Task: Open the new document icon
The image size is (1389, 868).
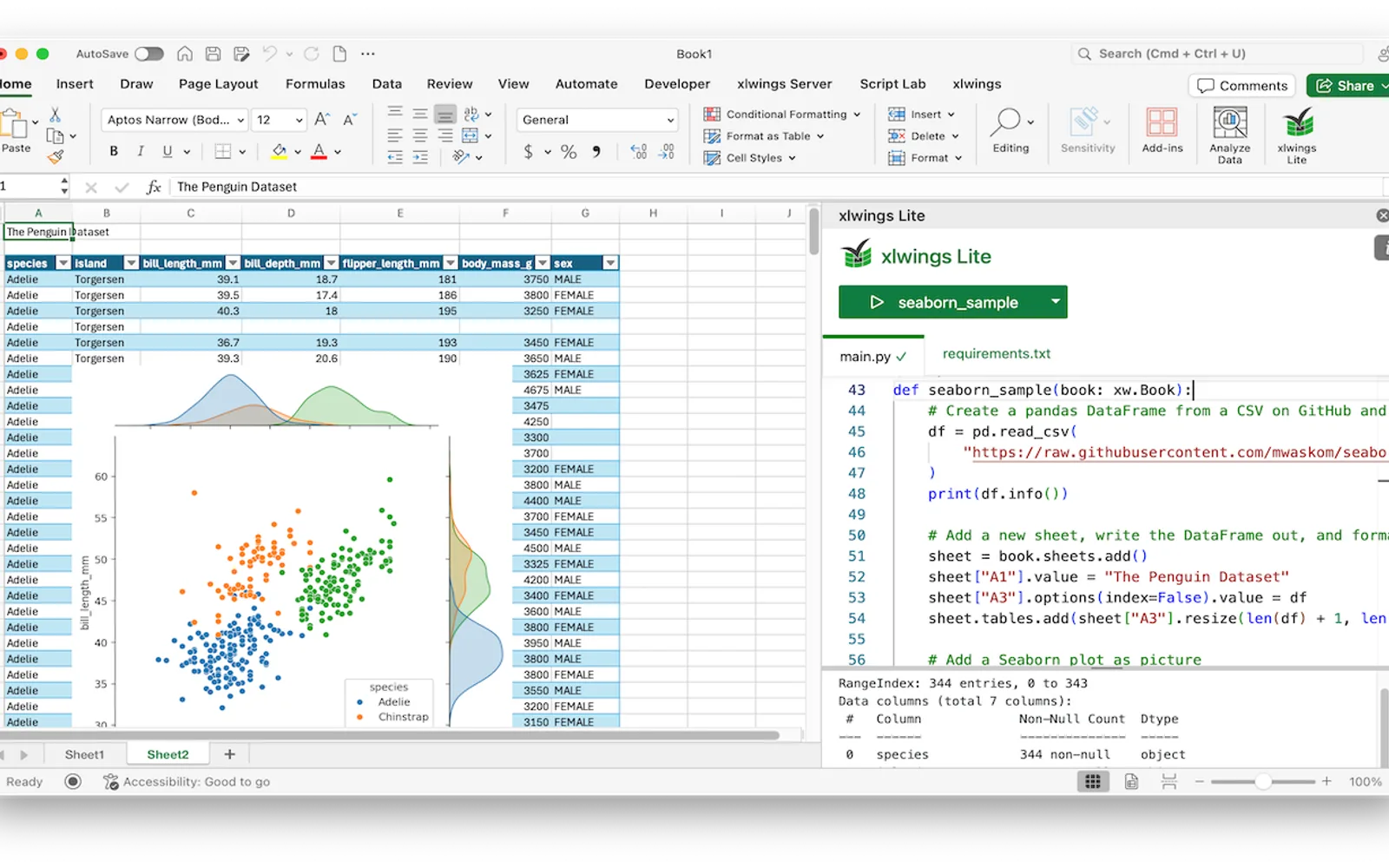Action: click(x=339, y=54)
